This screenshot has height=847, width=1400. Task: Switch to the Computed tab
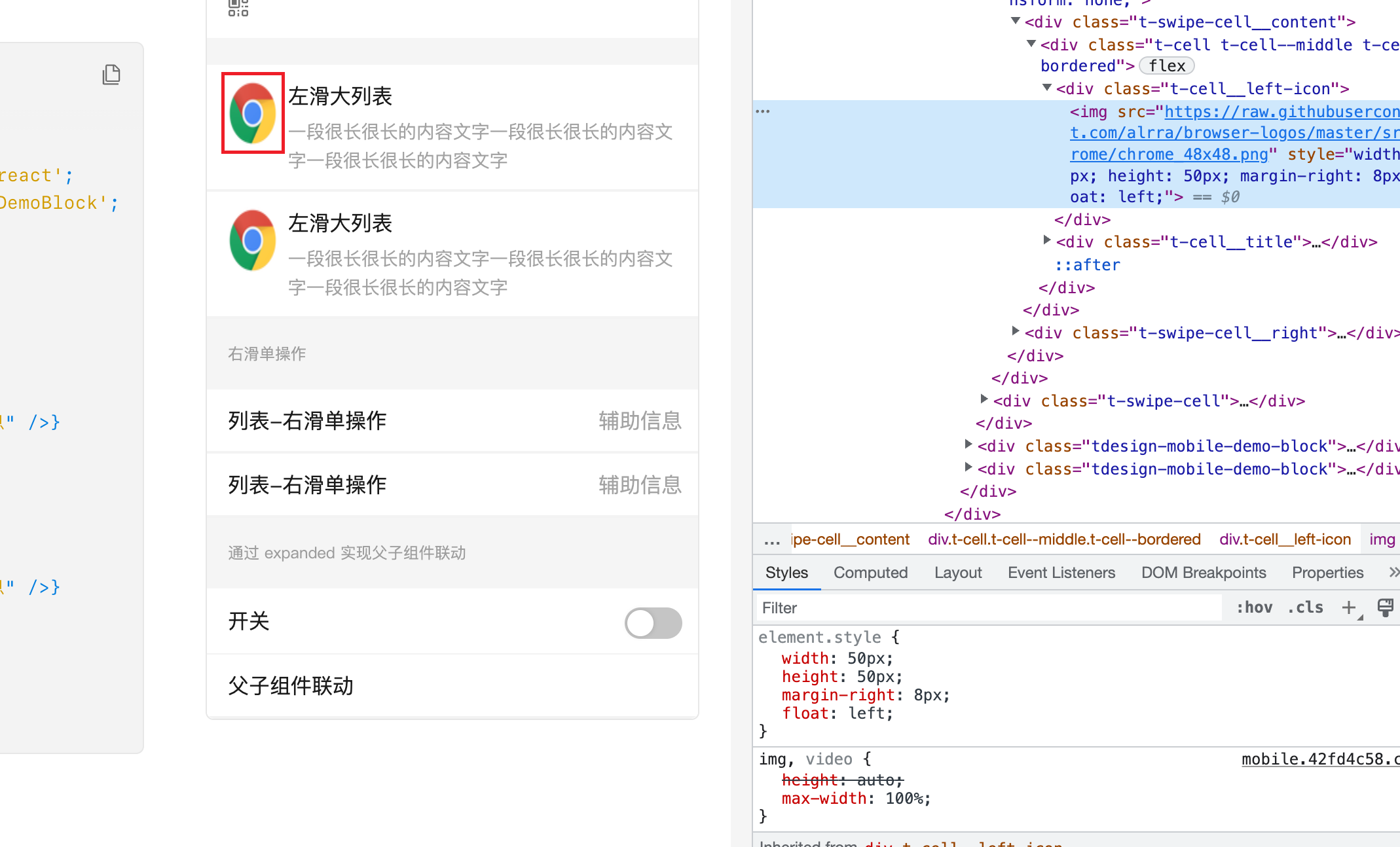point(870,573)
